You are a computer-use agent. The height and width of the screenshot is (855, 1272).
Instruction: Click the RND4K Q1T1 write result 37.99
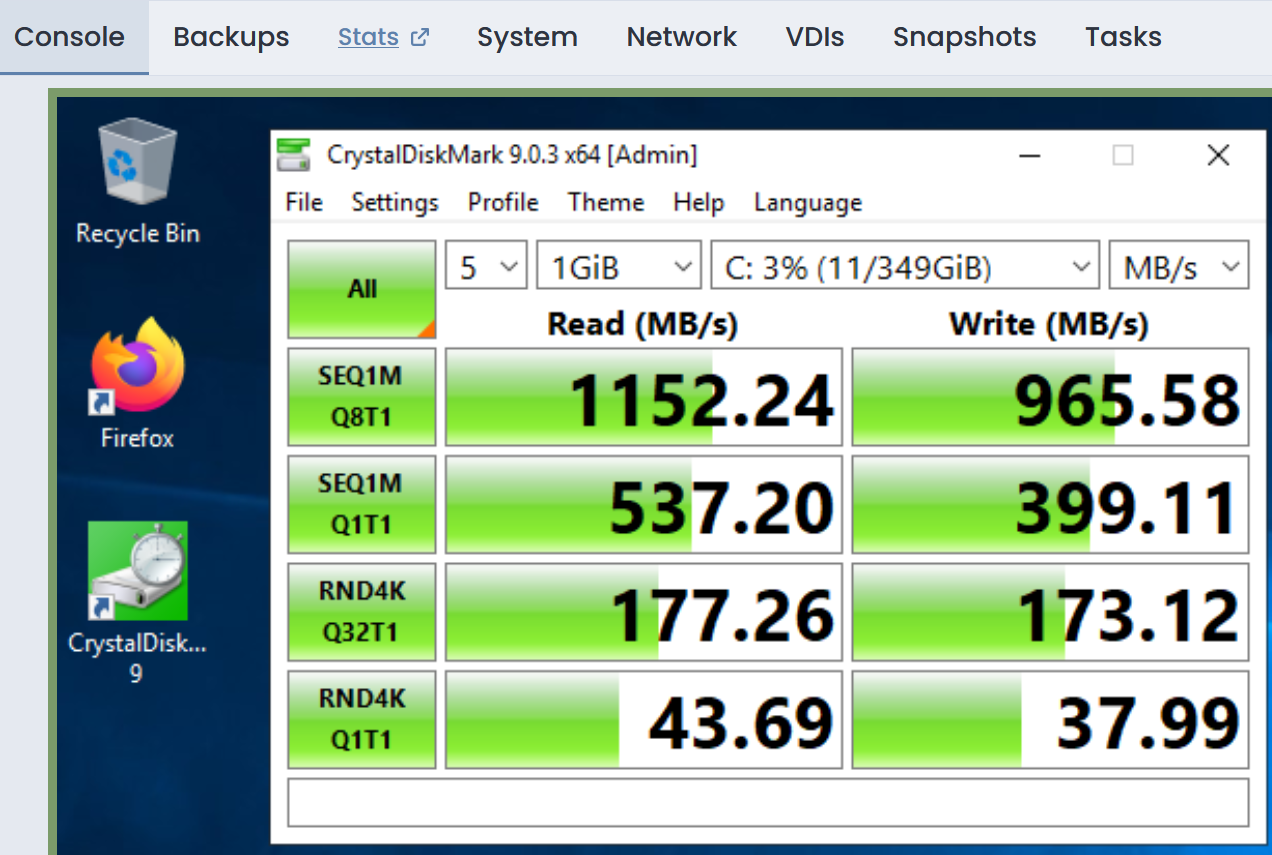[x=1050, y=720]
